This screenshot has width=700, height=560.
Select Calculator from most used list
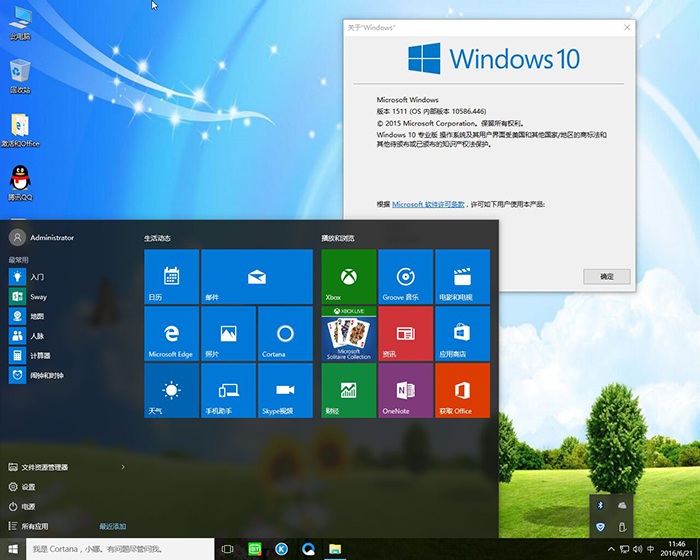pyautogui.click(x=40, y=355)
